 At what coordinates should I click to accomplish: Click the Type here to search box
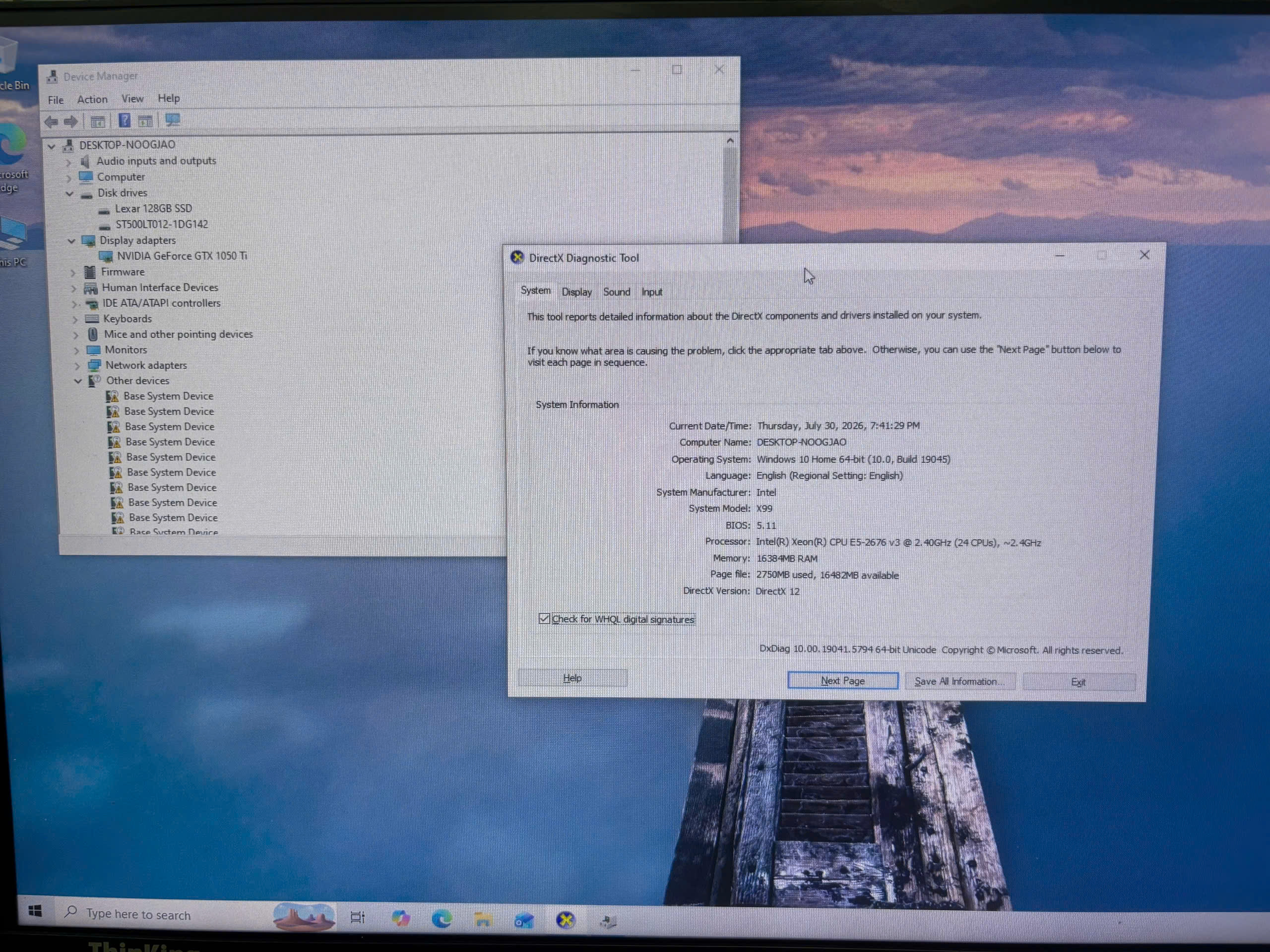pos(167,914)
